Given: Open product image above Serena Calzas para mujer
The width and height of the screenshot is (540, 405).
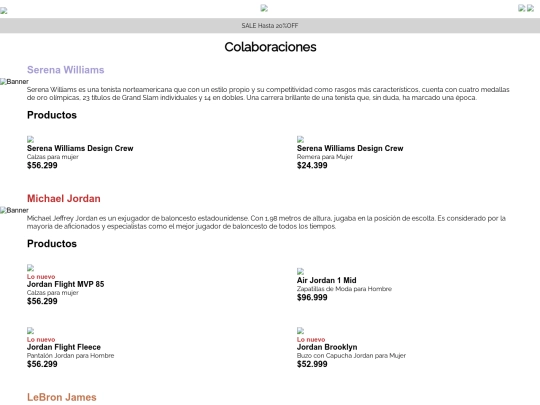Looking at the screenshot, I should [x=31, y=139].
